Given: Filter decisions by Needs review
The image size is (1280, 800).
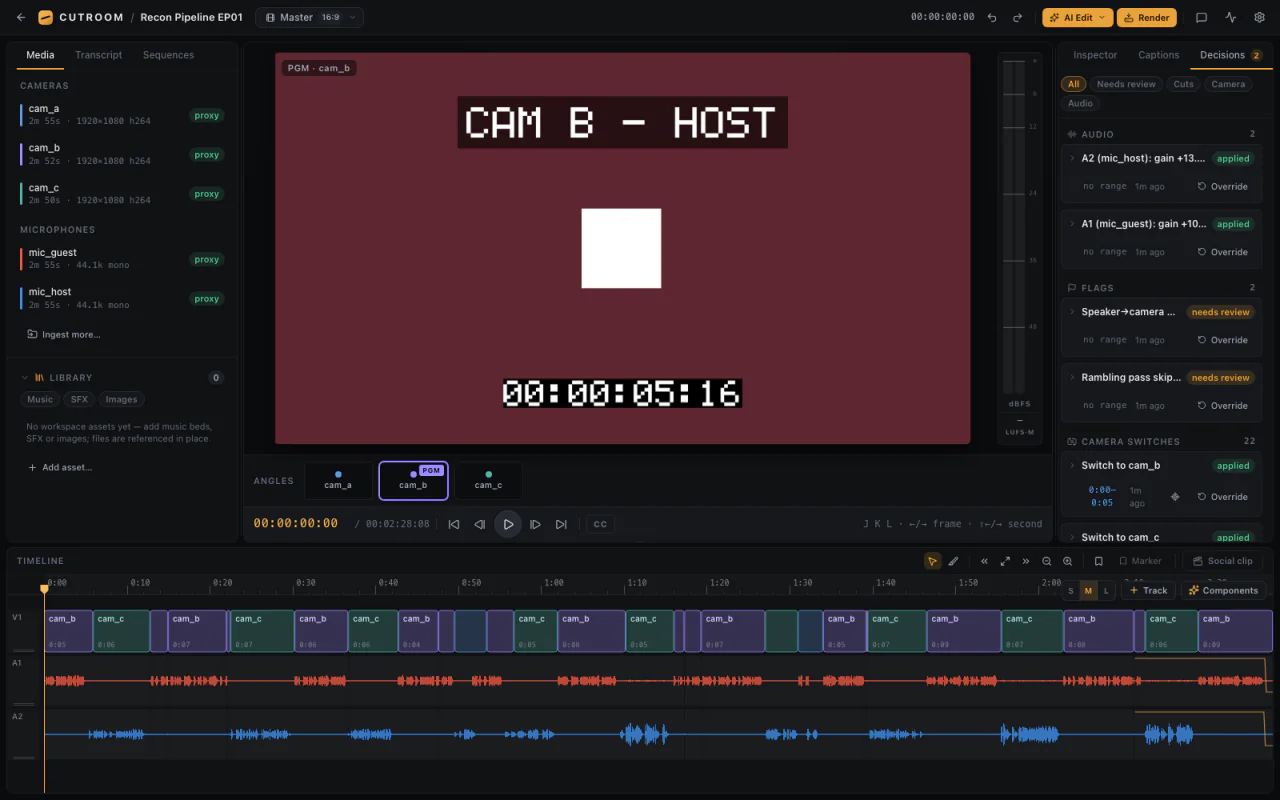Looking at the screenshot, I should point(1126,84).
